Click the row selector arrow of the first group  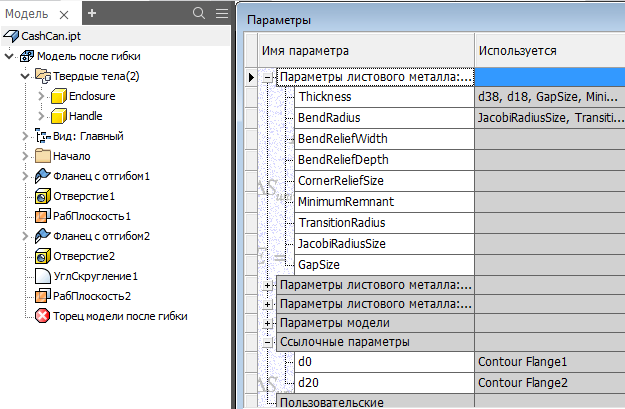(251, 77)
